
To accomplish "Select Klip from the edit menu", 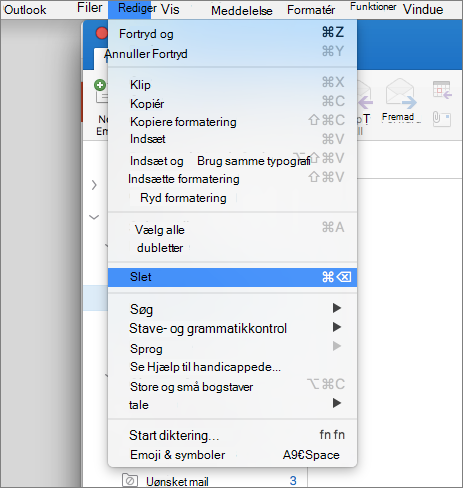I will 232,84.
